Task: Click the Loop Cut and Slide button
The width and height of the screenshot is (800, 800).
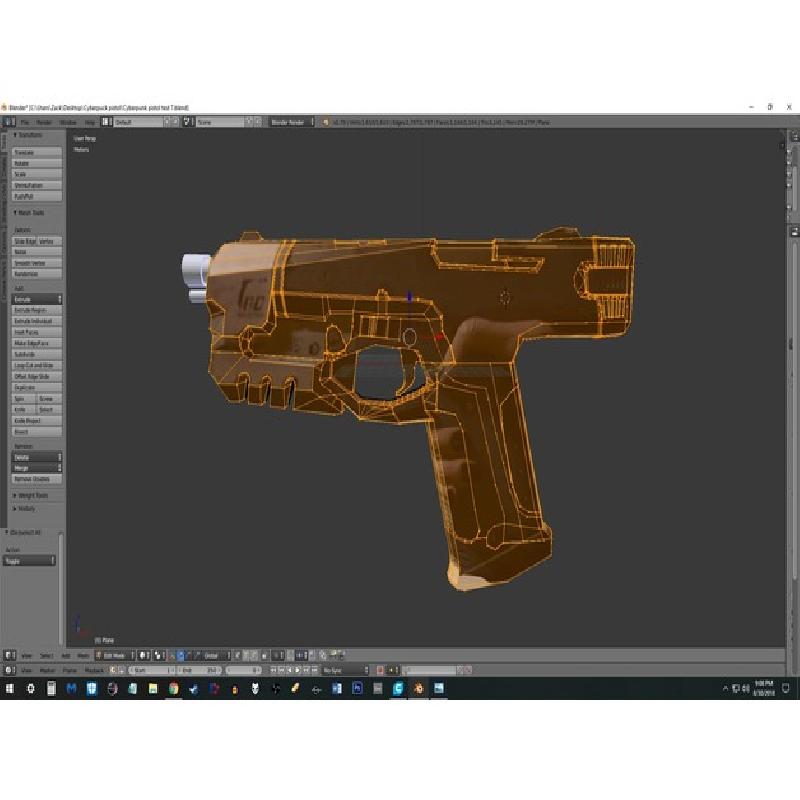Action: point(37,365)
